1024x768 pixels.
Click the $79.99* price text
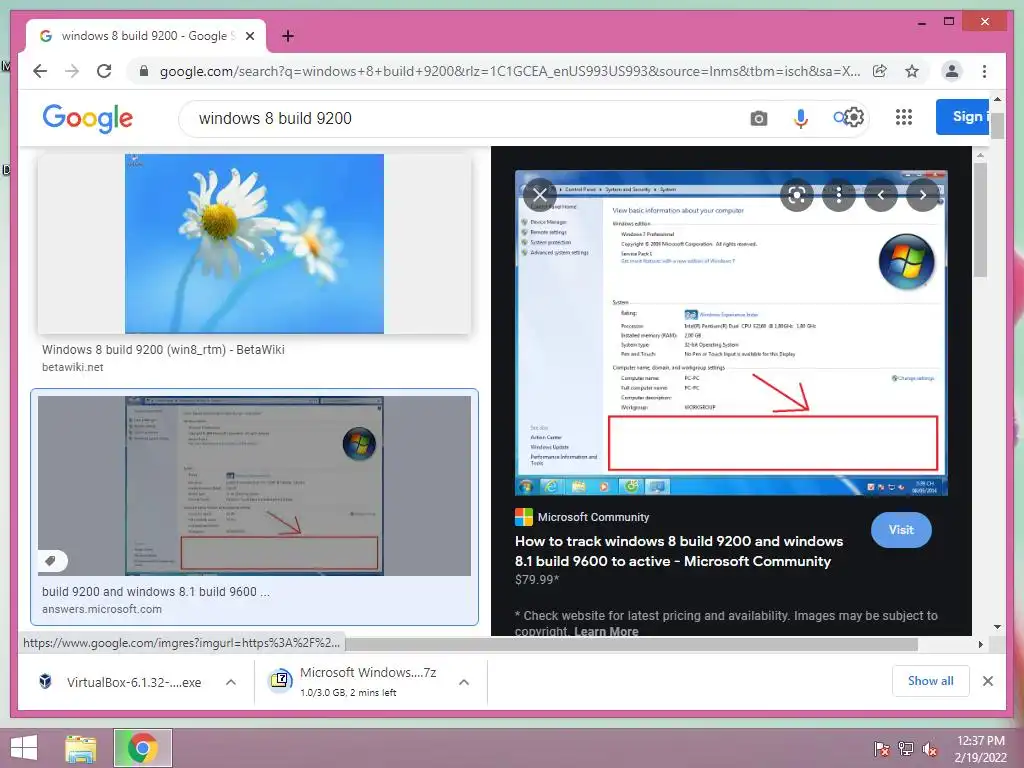click(537, 579)
